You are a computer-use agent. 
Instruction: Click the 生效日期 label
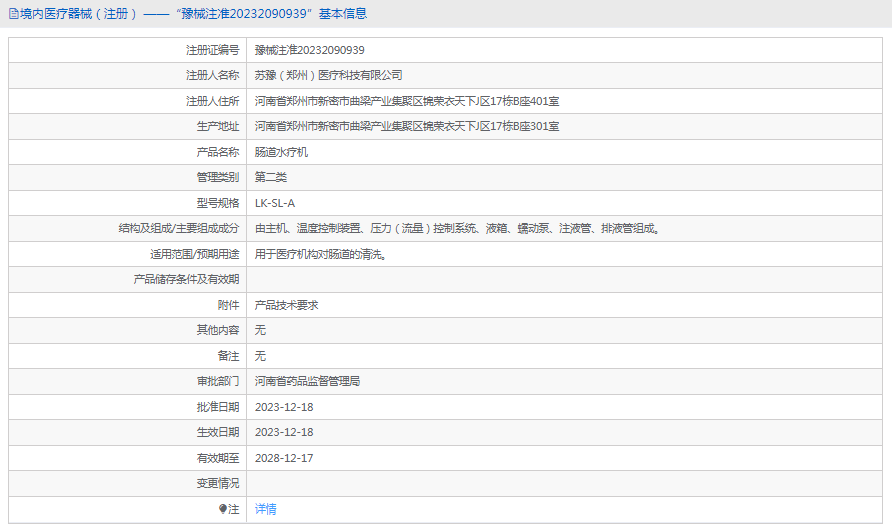pos(218,432)
